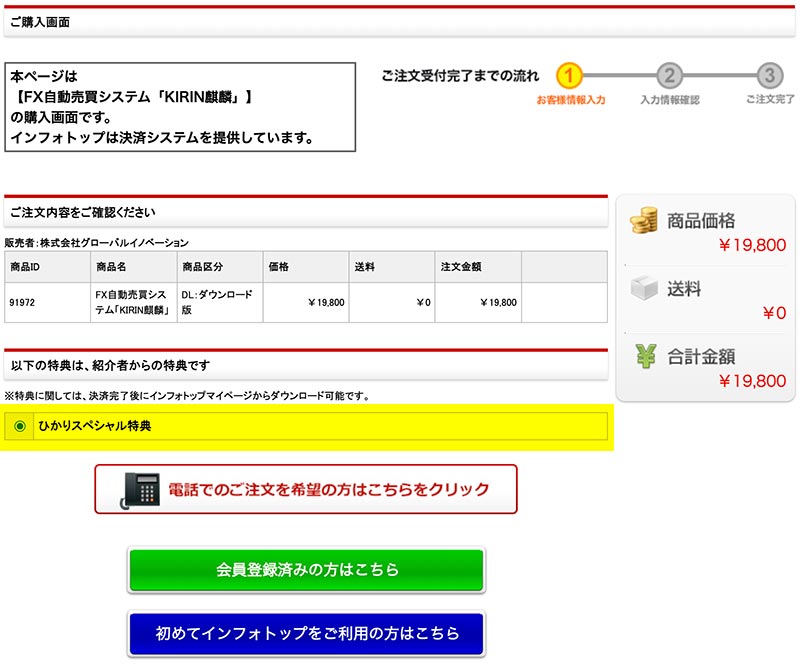Click the 商品ID column header
800x668 pixels.
click(x=47, y=266)
